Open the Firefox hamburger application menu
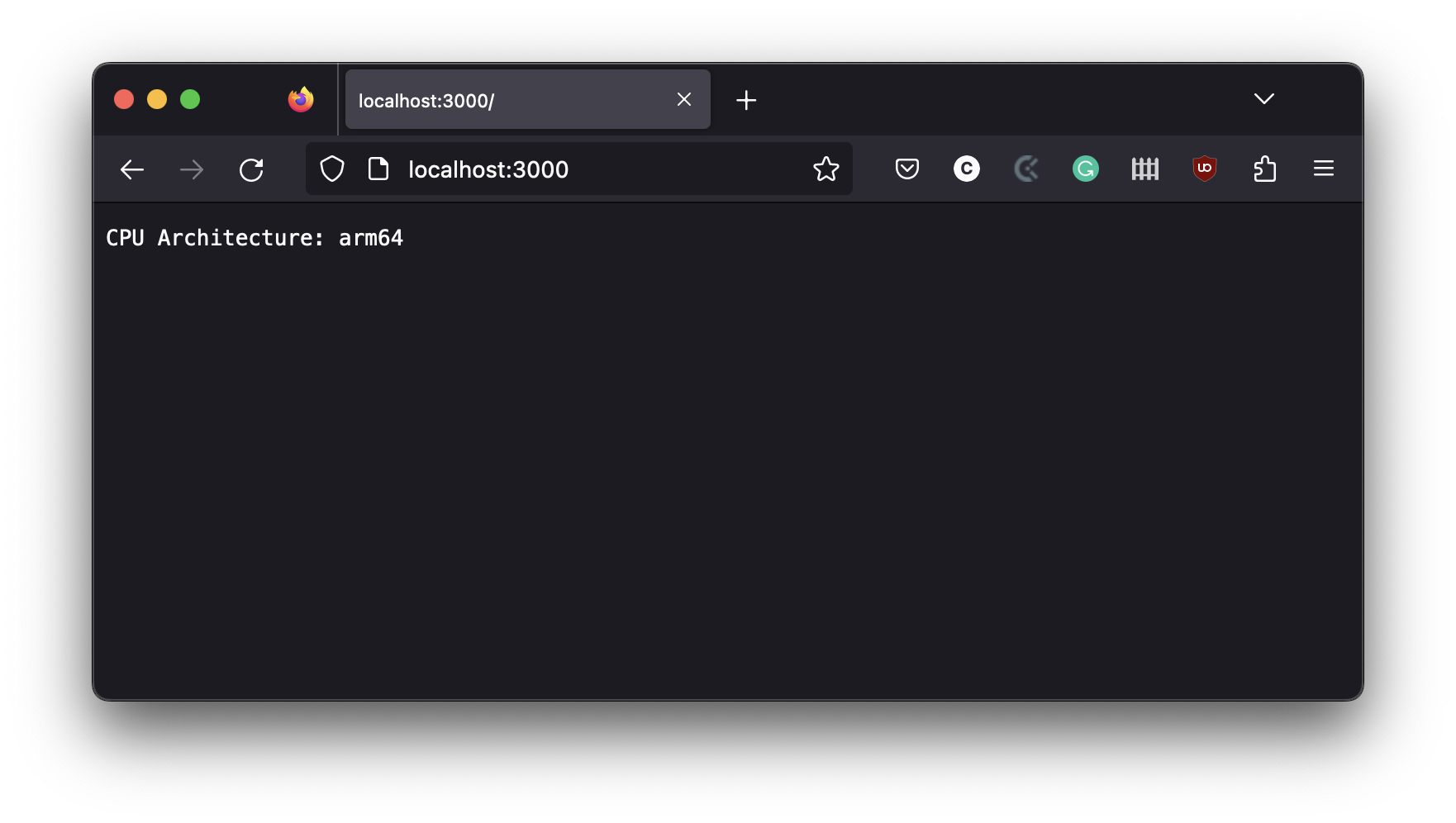 click(1324, 169)
